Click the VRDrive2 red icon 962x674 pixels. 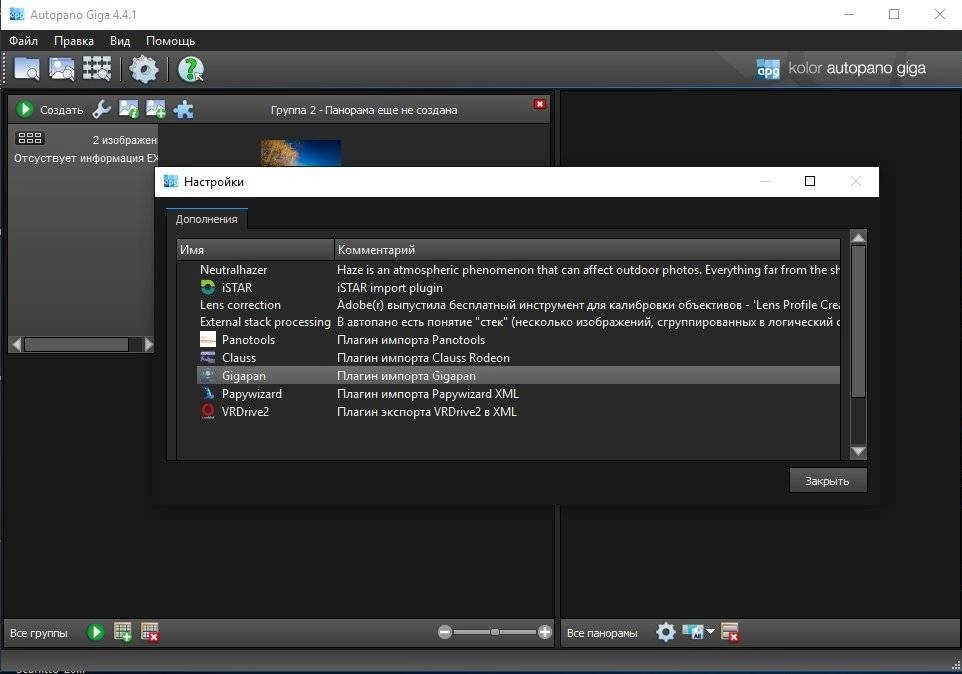[x=208, y=412]
